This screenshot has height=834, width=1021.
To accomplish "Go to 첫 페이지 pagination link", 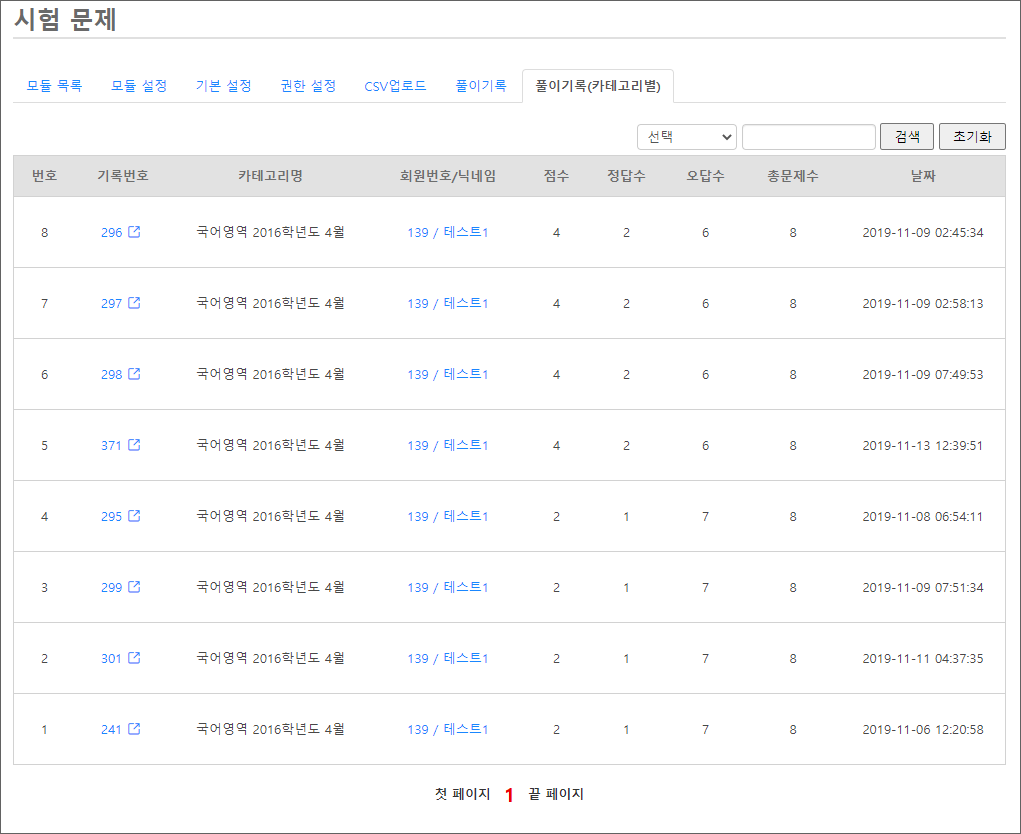I will coord(462,794).
